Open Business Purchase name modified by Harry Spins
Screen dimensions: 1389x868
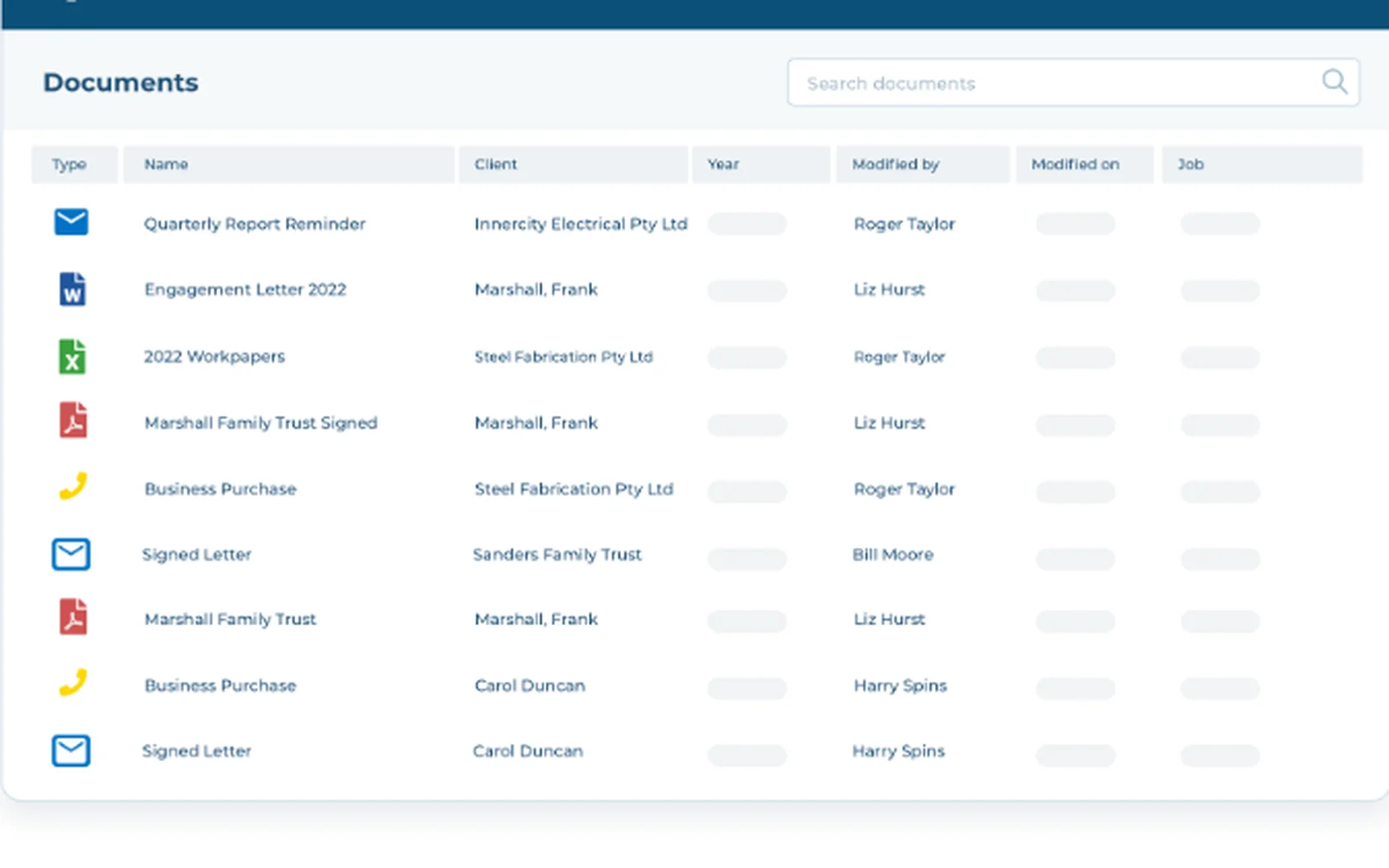click(x=221, y=686)
